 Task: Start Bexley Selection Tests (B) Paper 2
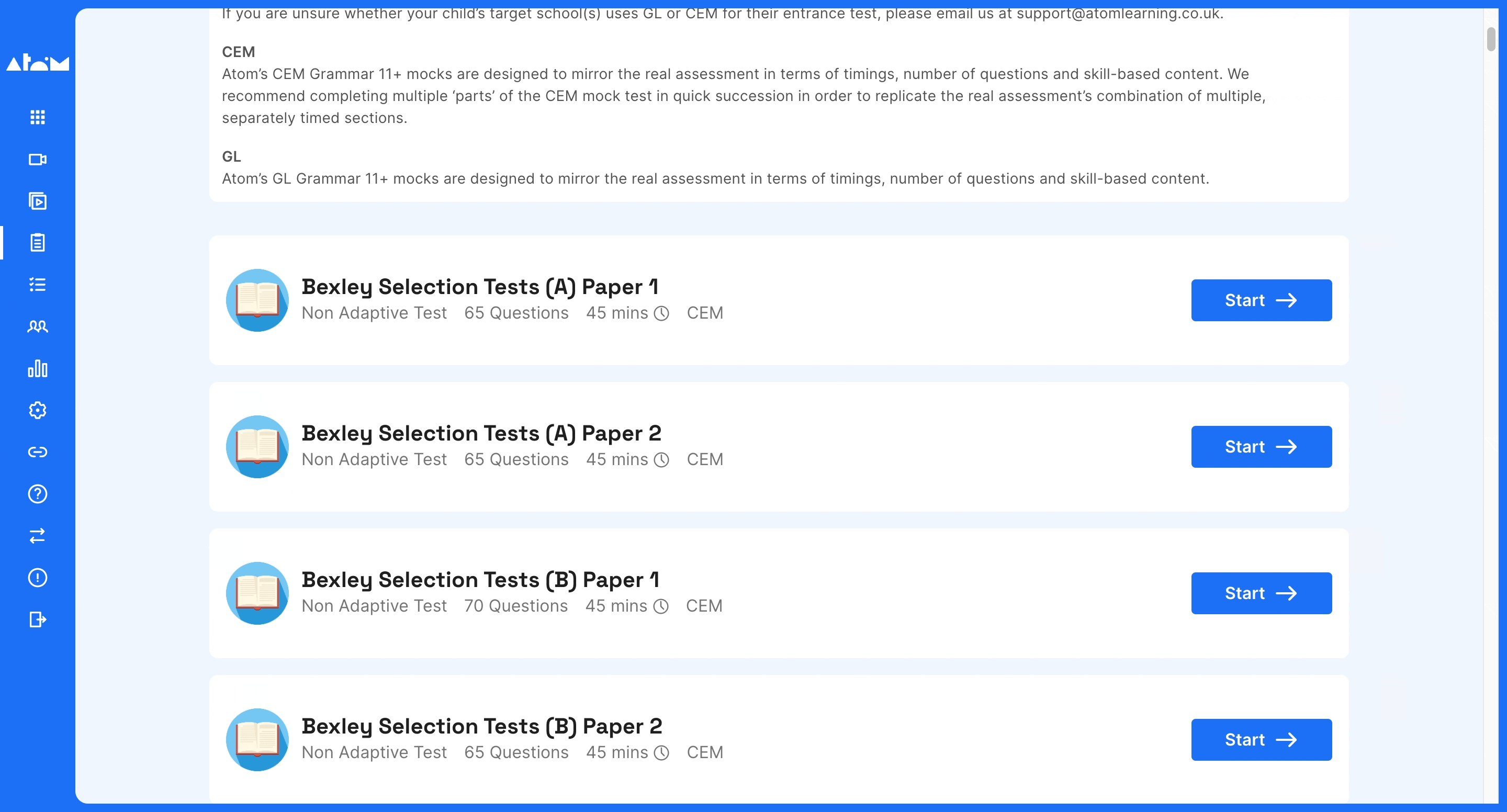(x=1261, y=740)
